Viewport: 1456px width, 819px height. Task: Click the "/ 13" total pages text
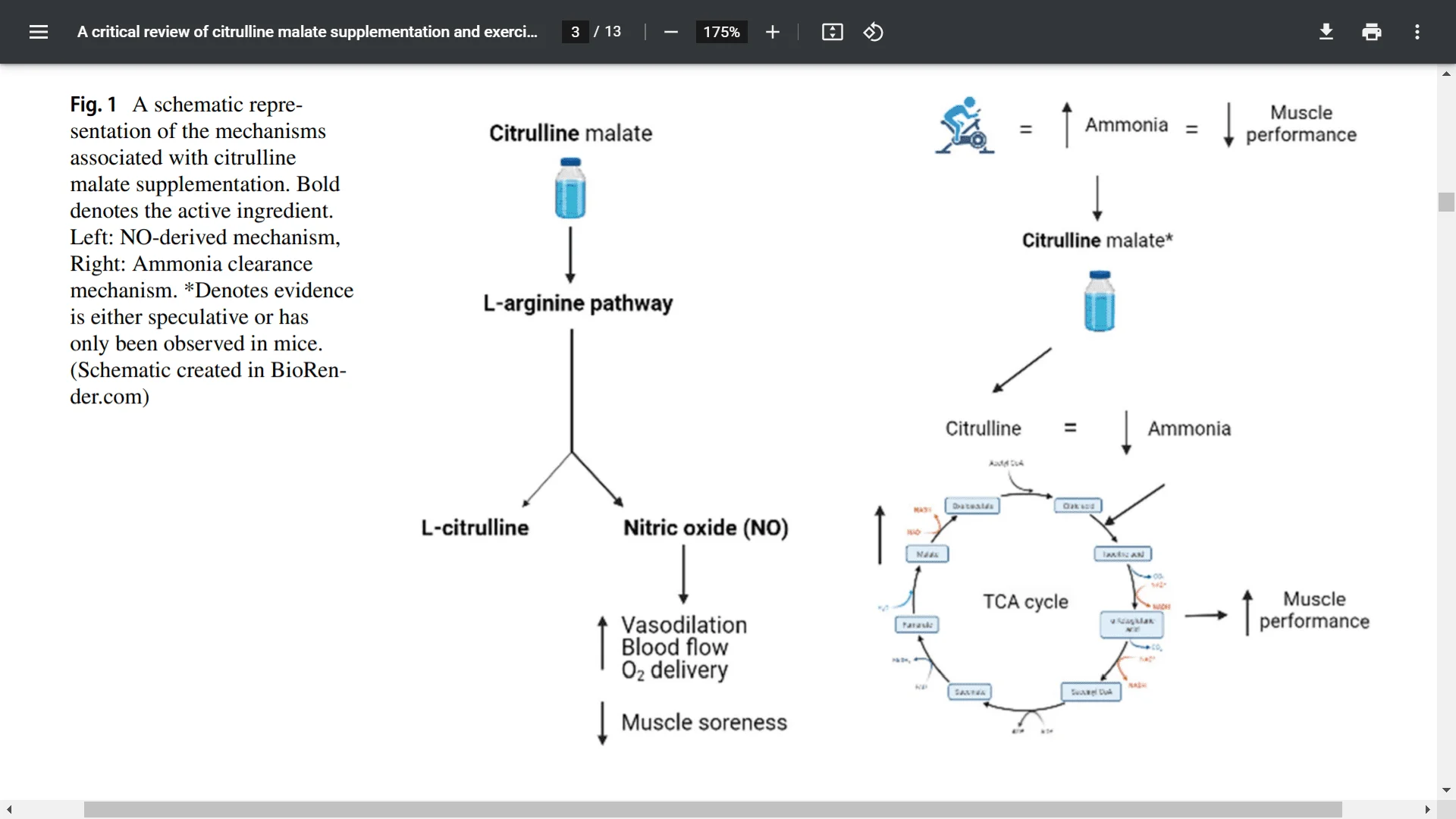607,32
